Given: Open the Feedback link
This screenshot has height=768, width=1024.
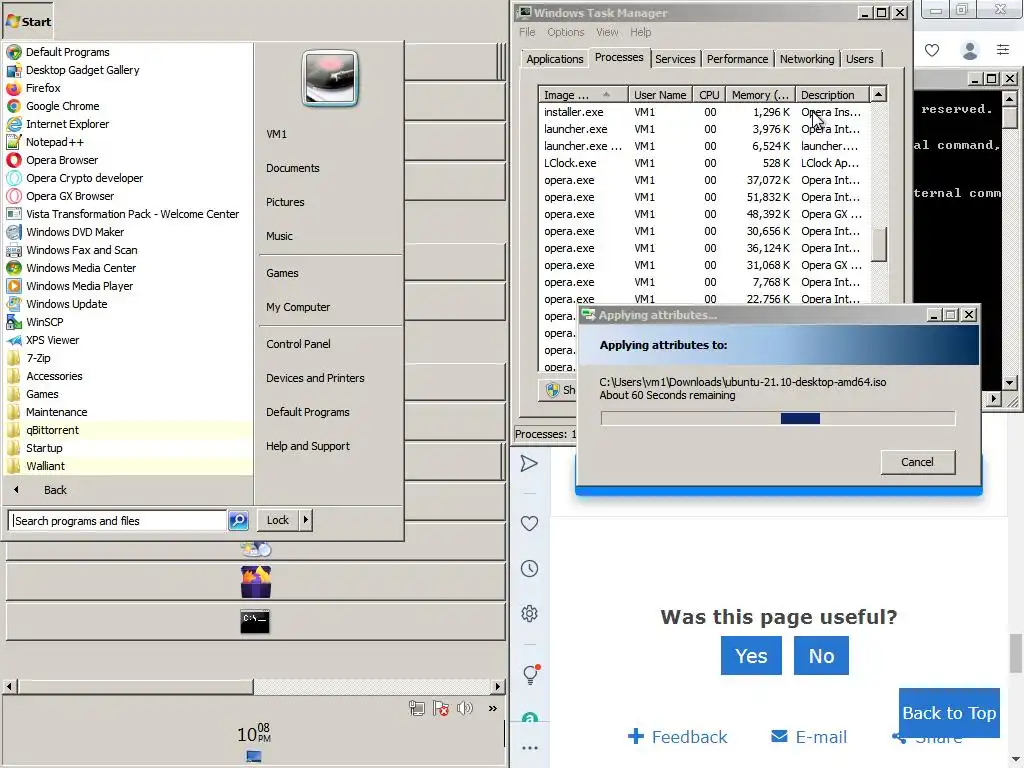Looking at the screenshot, I should [x=677, y=737].
